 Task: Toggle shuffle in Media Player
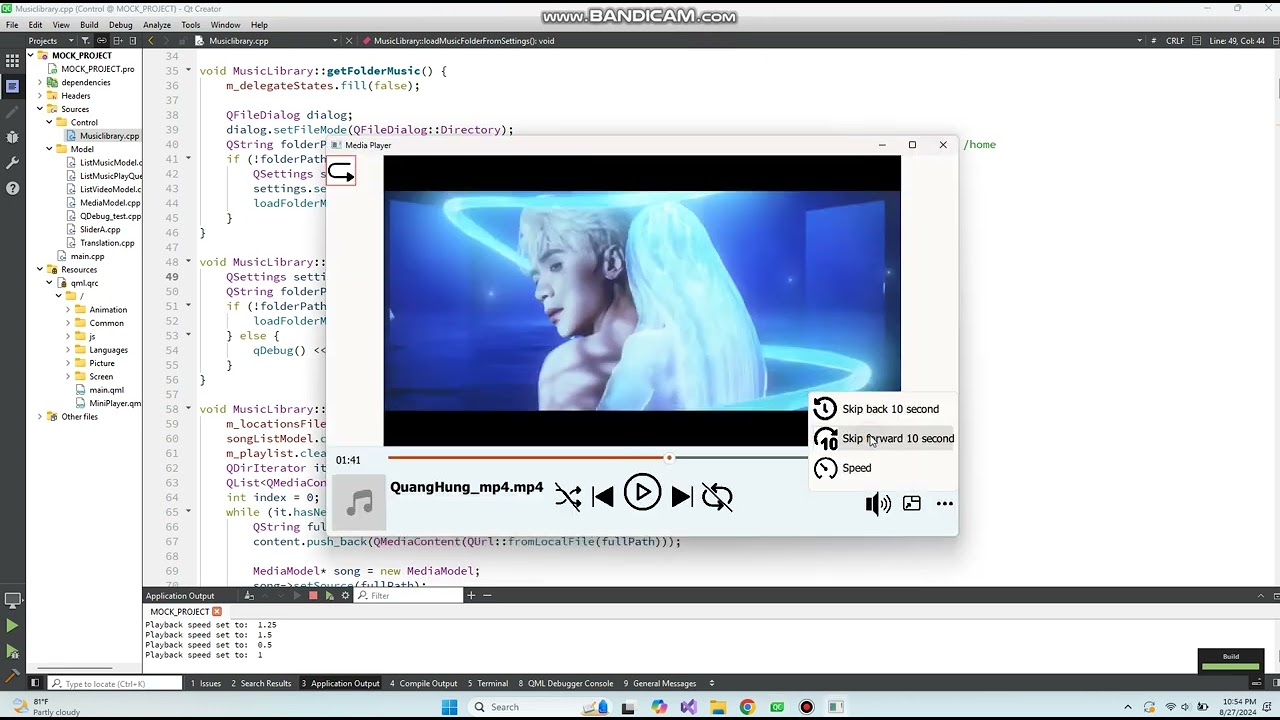(x=567, y=497)
